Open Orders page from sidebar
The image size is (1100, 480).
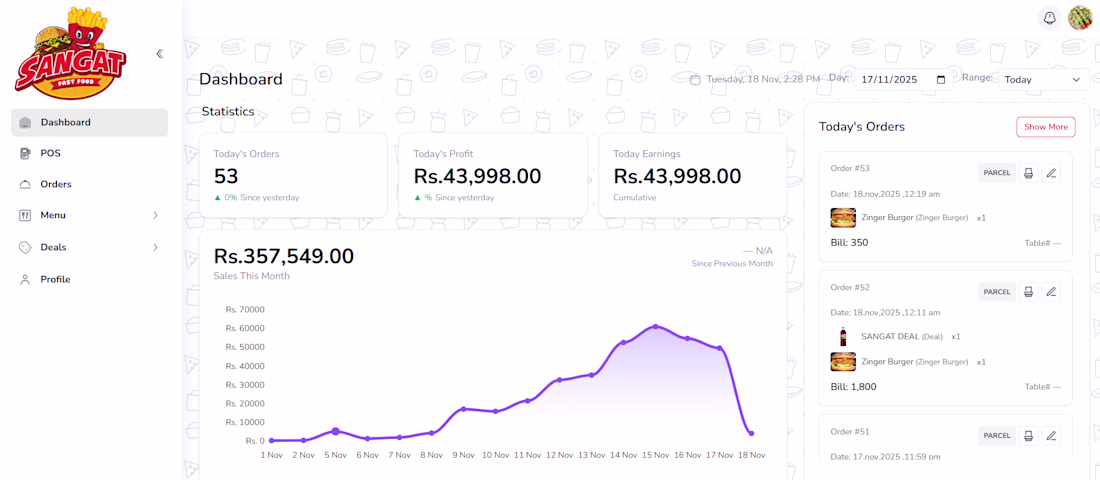coord(56,184)
